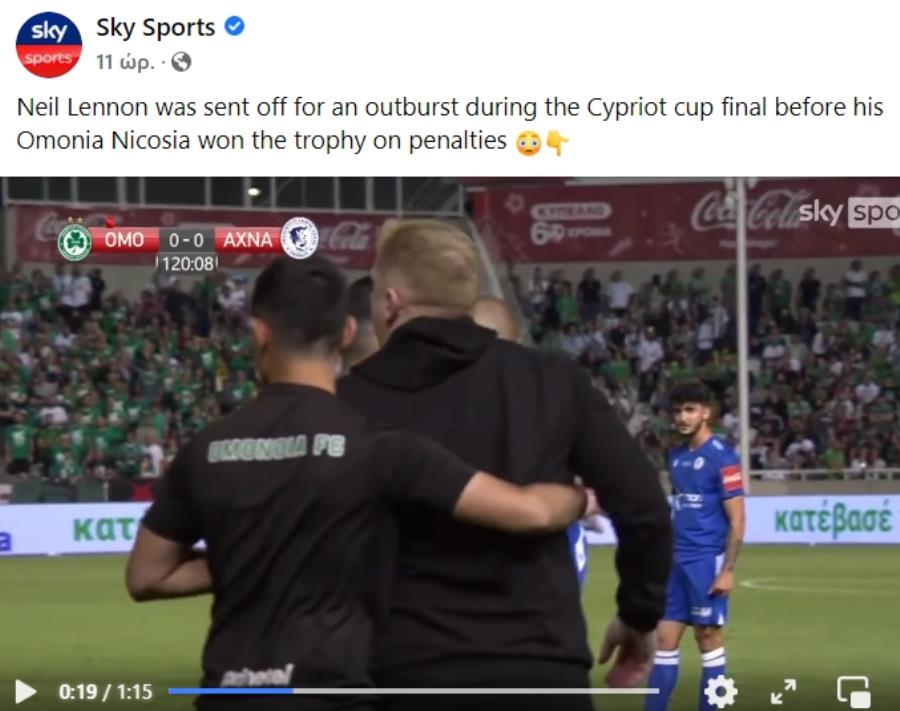Click end of blue played progress segment
The height and width of the screenshot is (711, 900).
(292, 691)
